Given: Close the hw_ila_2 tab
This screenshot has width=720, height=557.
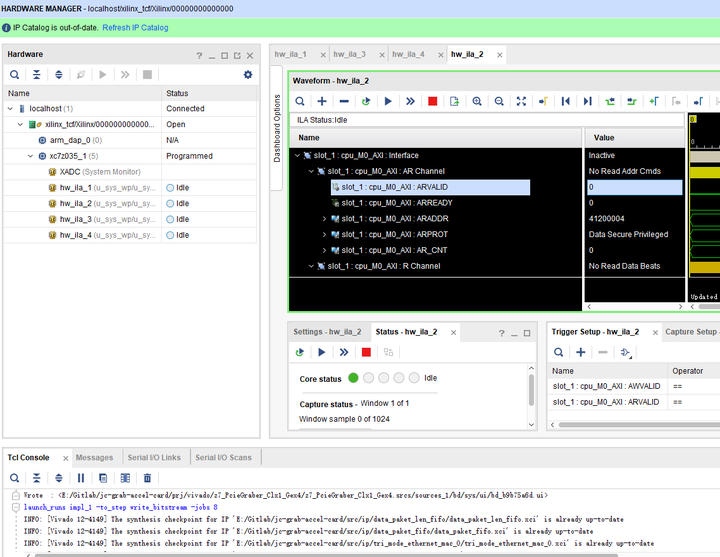Looking at the screenshot, I should [x=500, y=55].
